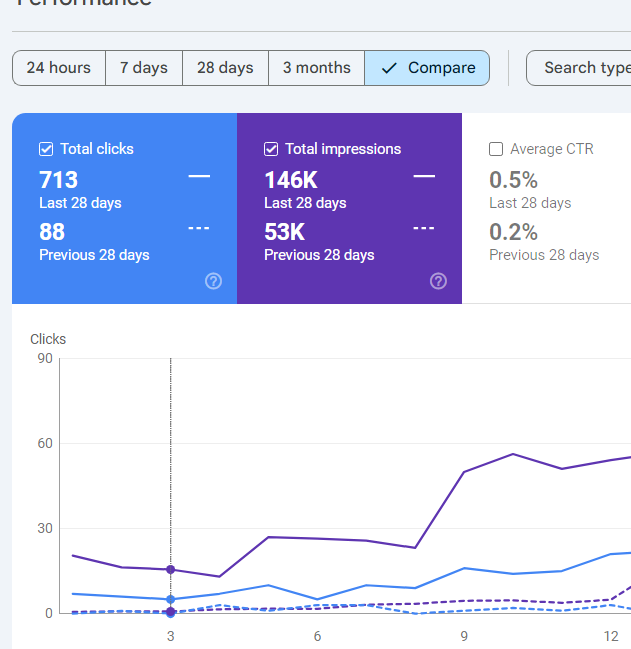The image size is (631, 649).
Task: Click the 0.5% Average CTR value
Action: [x=513, y=180]
